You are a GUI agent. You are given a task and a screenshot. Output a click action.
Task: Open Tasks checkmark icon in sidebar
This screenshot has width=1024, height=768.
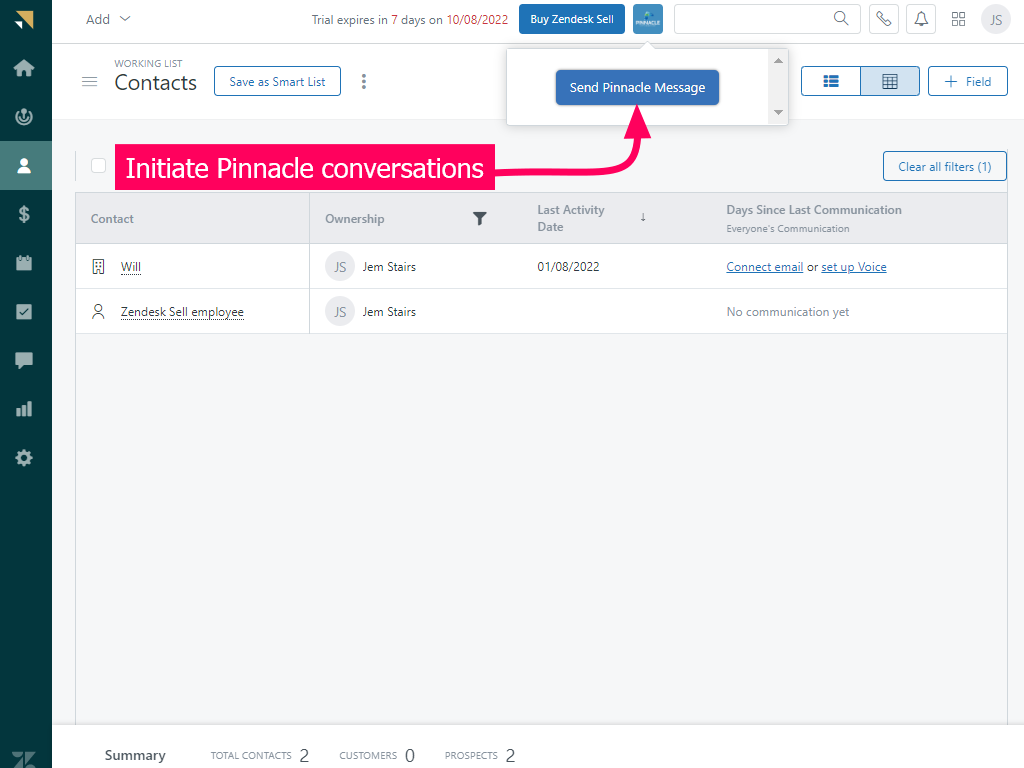coord(25,311)
